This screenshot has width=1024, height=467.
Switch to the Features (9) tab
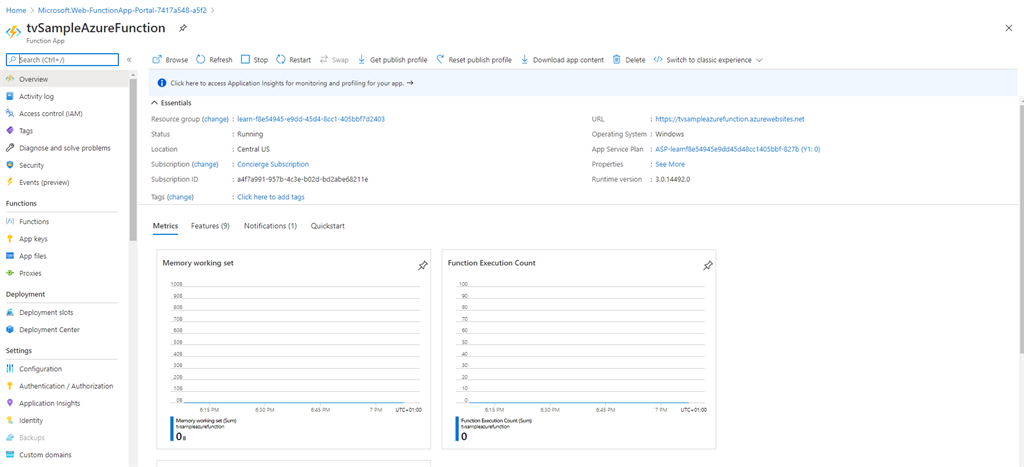tap(210, 226)
